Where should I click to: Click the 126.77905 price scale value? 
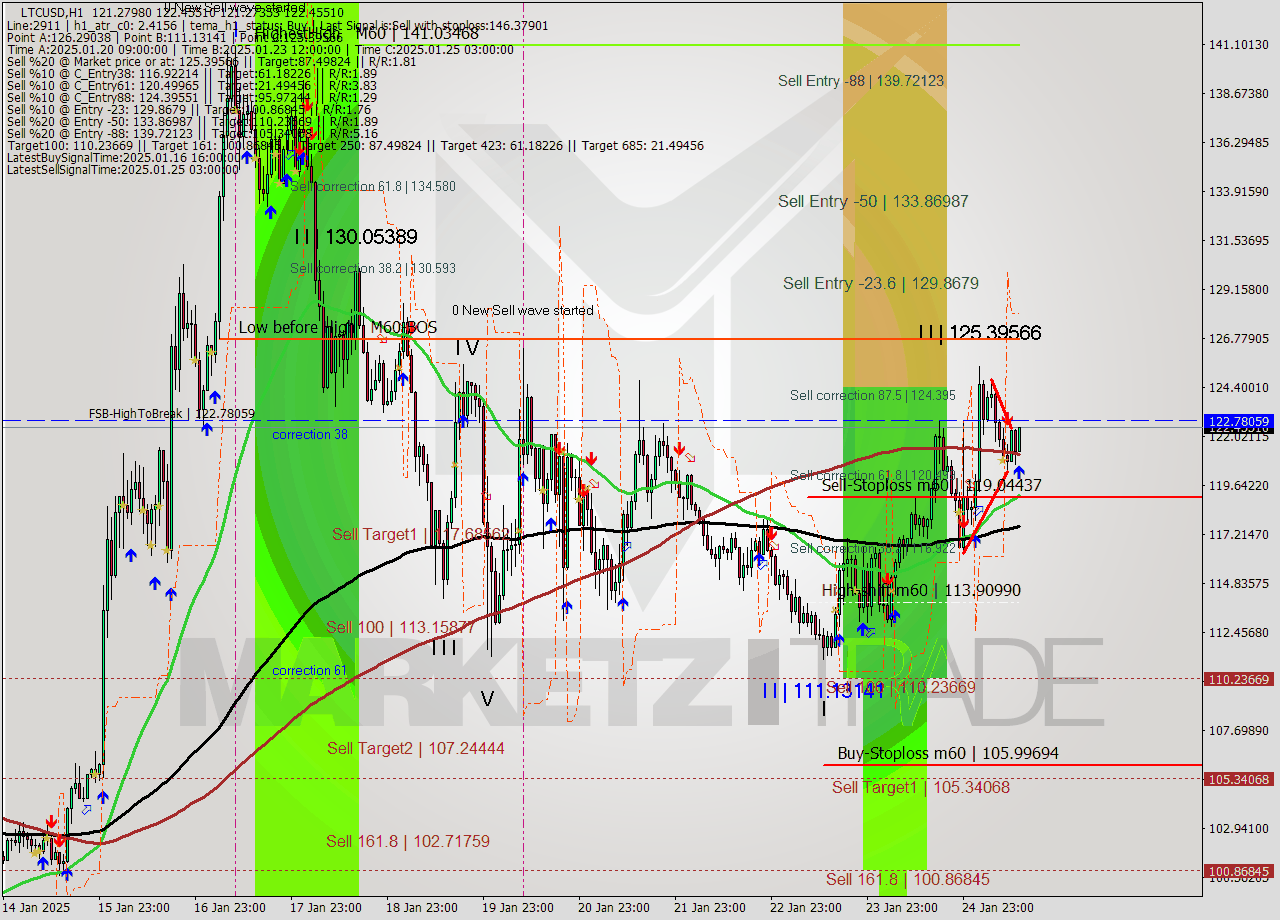point(1239,339)
